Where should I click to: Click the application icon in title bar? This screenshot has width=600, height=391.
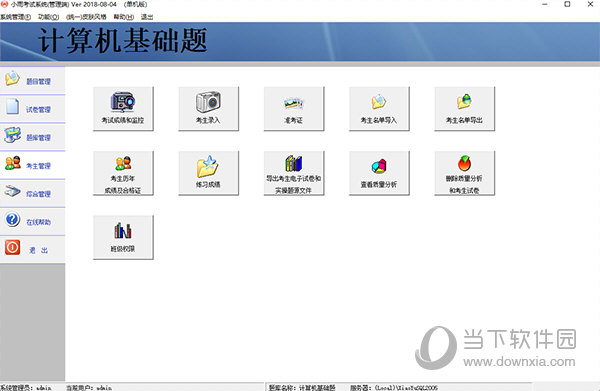pos(5,4)
